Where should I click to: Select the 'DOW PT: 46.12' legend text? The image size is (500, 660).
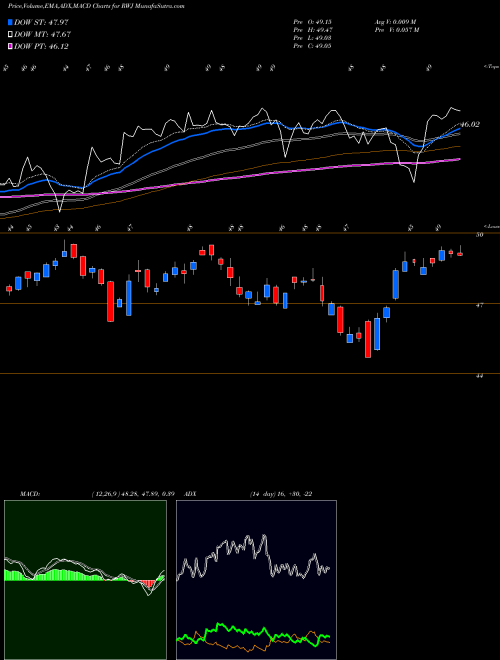41,46
